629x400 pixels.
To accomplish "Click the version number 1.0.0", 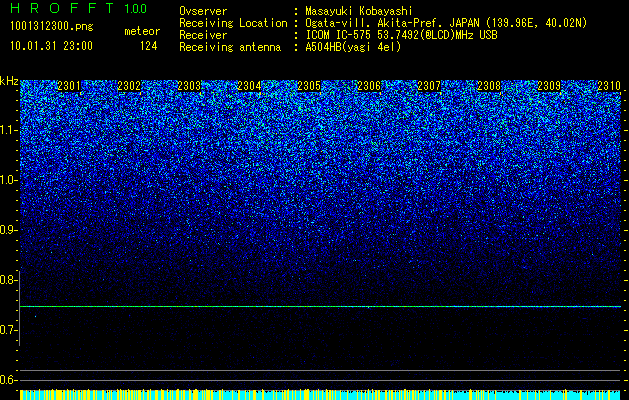I will pos(136,9).
